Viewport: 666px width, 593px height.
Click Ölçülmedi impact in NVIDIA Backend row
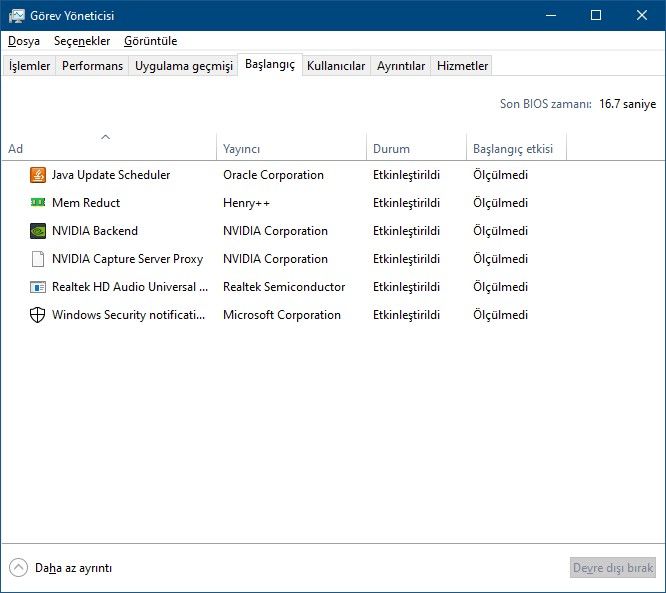coord(500,231)
